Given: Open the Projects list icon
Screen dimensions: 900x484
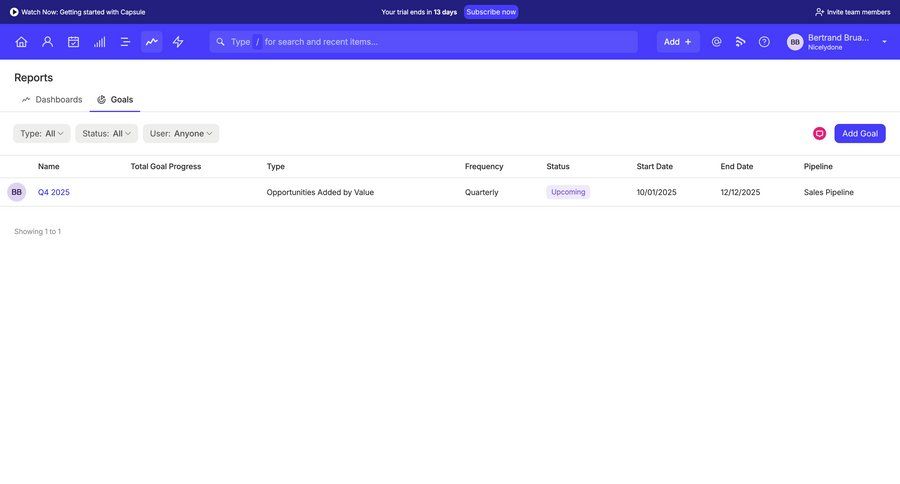Looking at the screenshot, I should pos(125,42).
